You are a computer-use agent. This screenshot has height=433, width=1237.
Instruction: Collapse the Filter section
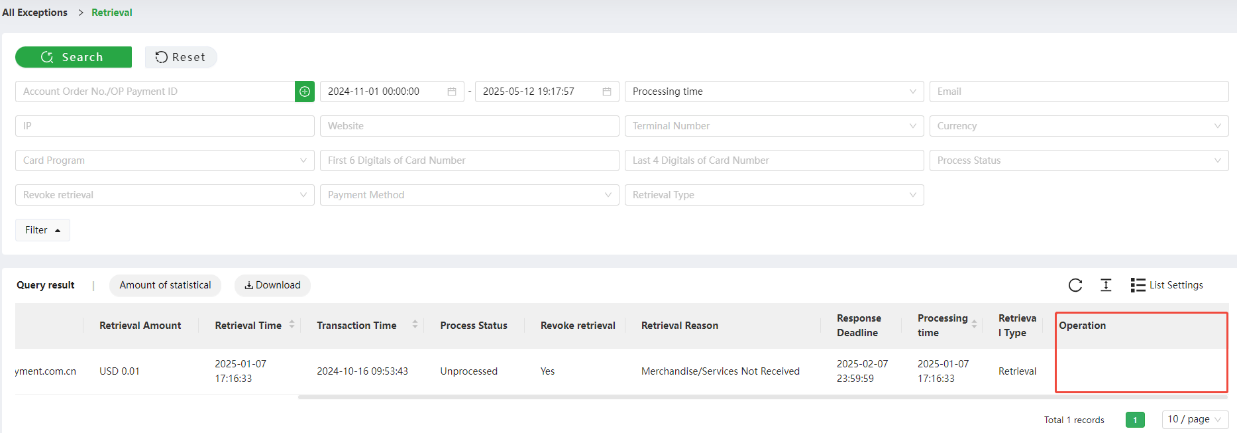point(42,230)
